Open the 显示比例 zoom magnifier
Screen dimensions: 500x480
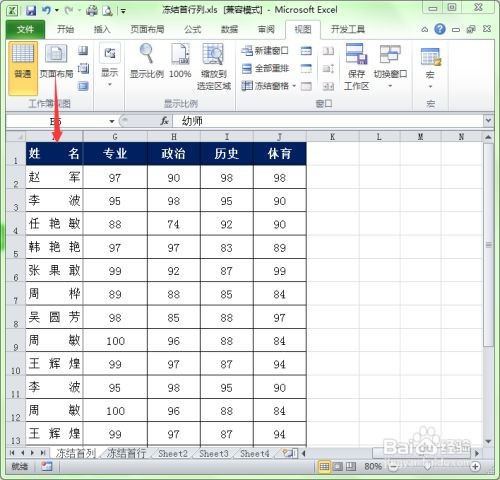pos(146,61)
